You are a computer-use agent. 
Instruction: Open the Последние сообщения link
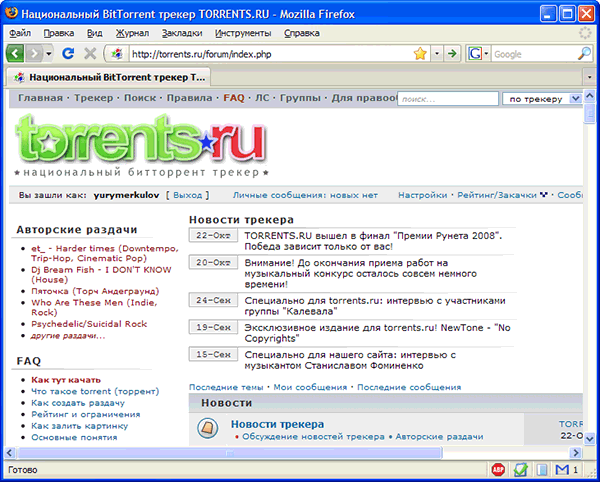[409, 387]
